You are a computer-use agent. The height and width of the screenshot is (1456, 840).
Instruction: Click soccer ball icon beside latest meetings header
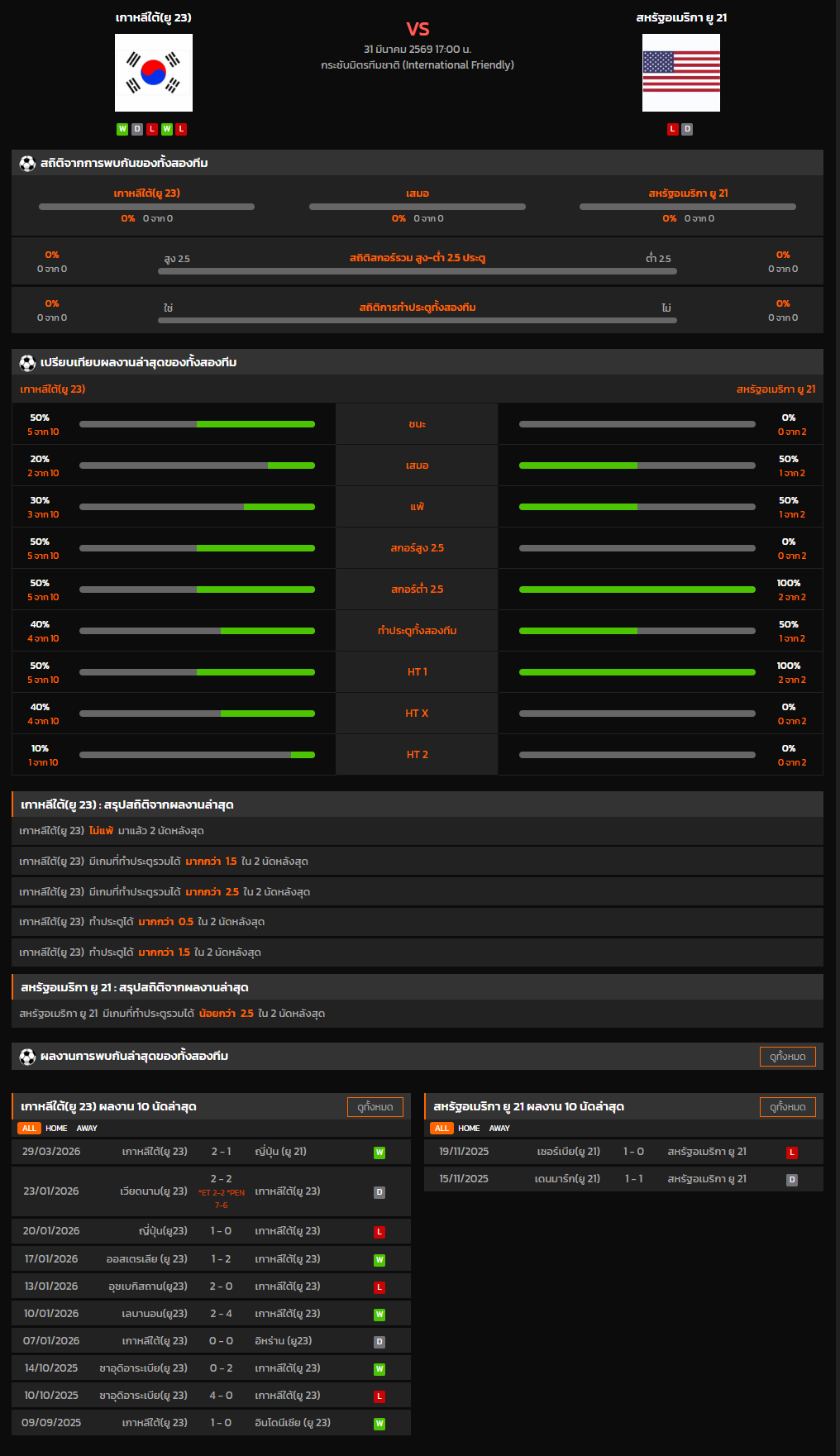(x=27, y=1056)
